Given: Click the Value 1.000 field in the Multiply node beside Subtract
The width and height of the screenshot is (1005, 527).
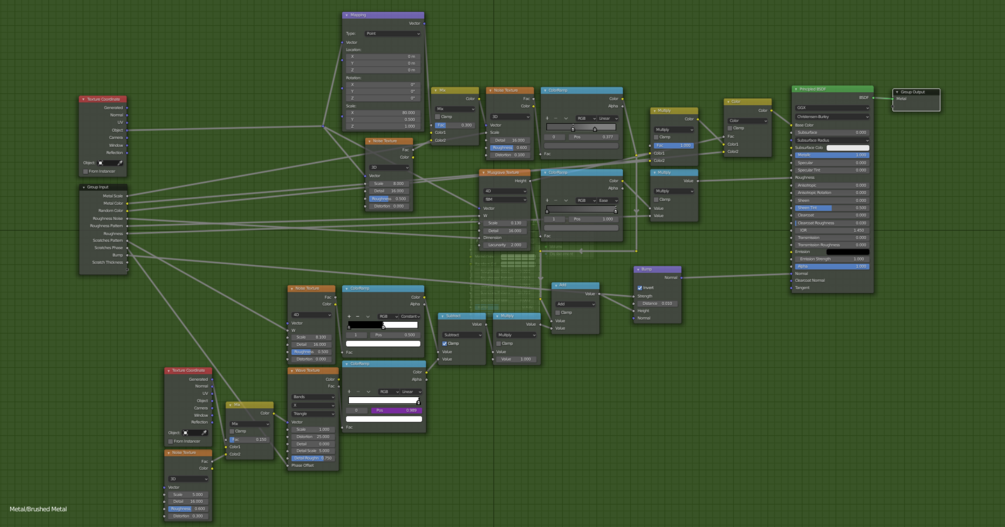Looking at the screenshot, I should click(x=517, y=359).
